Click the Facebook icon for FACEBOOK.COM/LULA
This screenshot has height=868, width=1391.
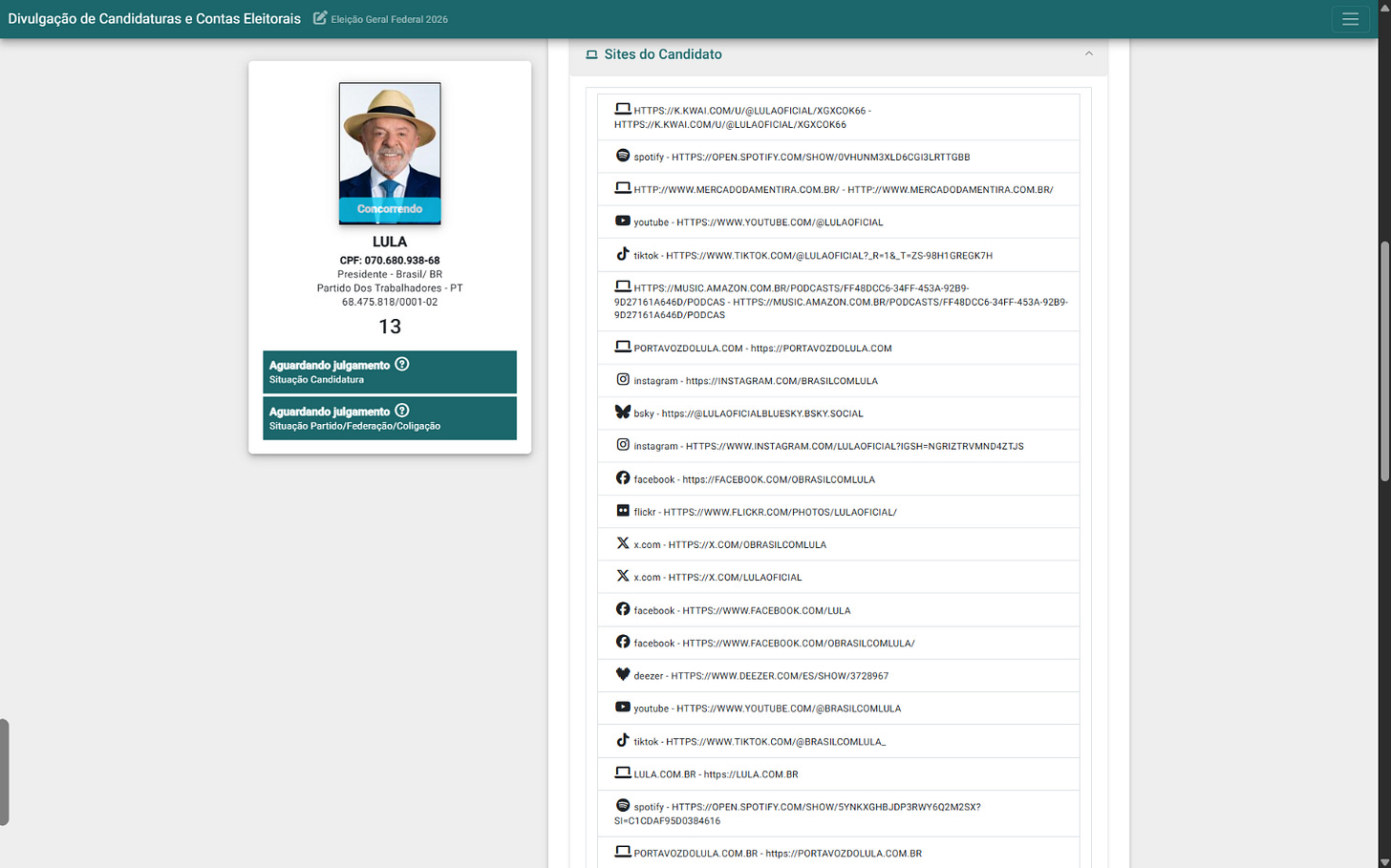click(623, 609)
